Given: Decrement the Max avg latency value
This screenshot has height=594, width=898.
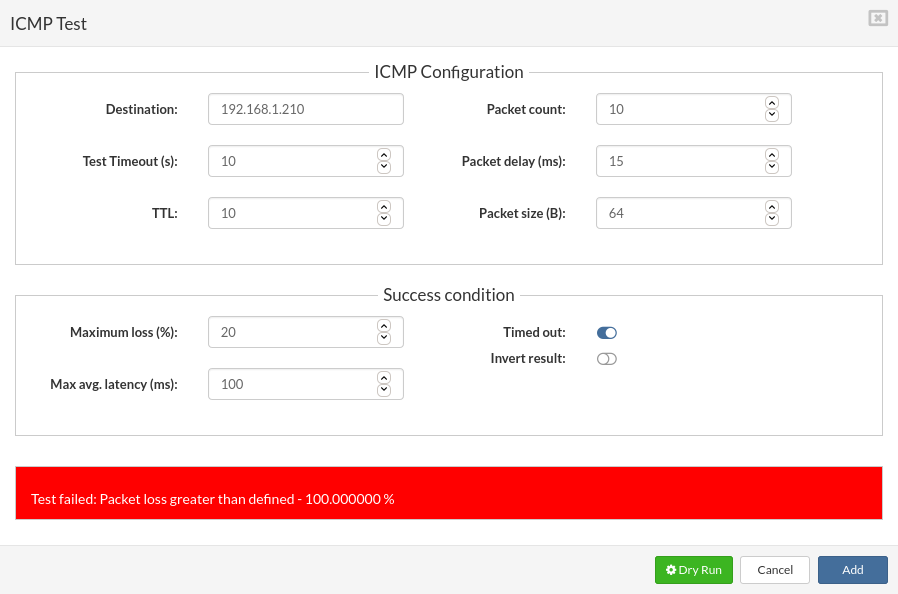Looking at the screenshot, I should coord(383,389).
